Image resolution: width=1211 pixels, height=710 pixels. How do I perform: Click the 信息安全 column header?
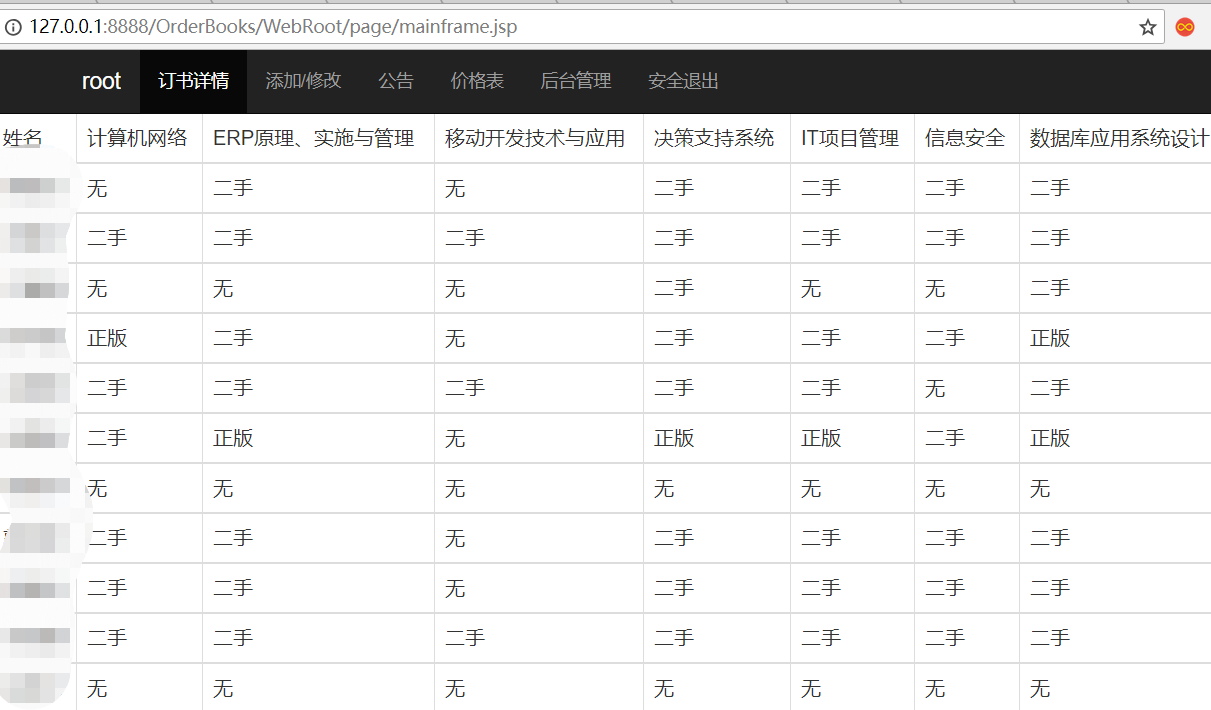(x=965, y=139)
